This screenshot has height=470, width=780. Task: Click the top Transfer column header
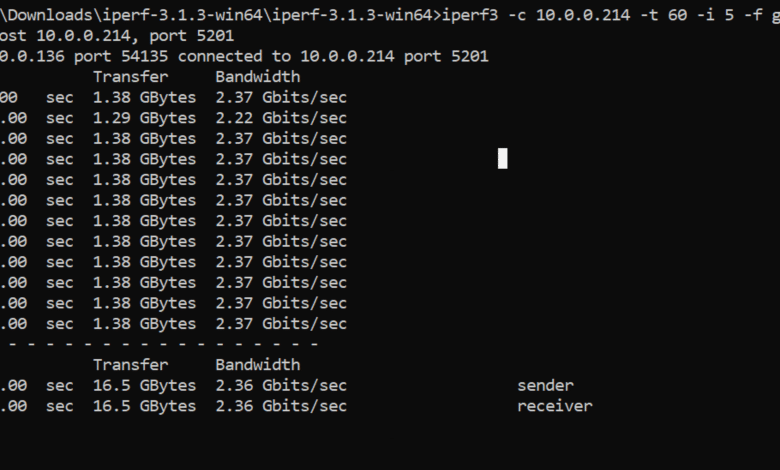130,77
